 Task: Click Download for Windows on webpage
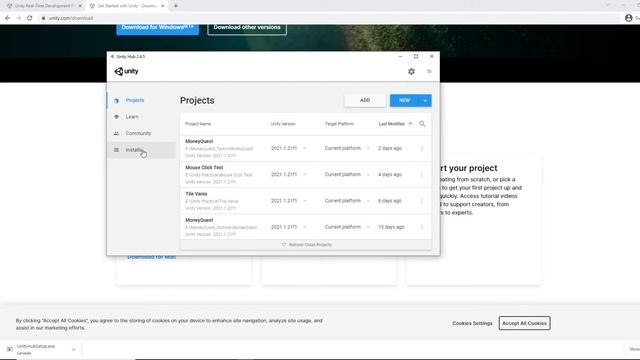[158, 28]
